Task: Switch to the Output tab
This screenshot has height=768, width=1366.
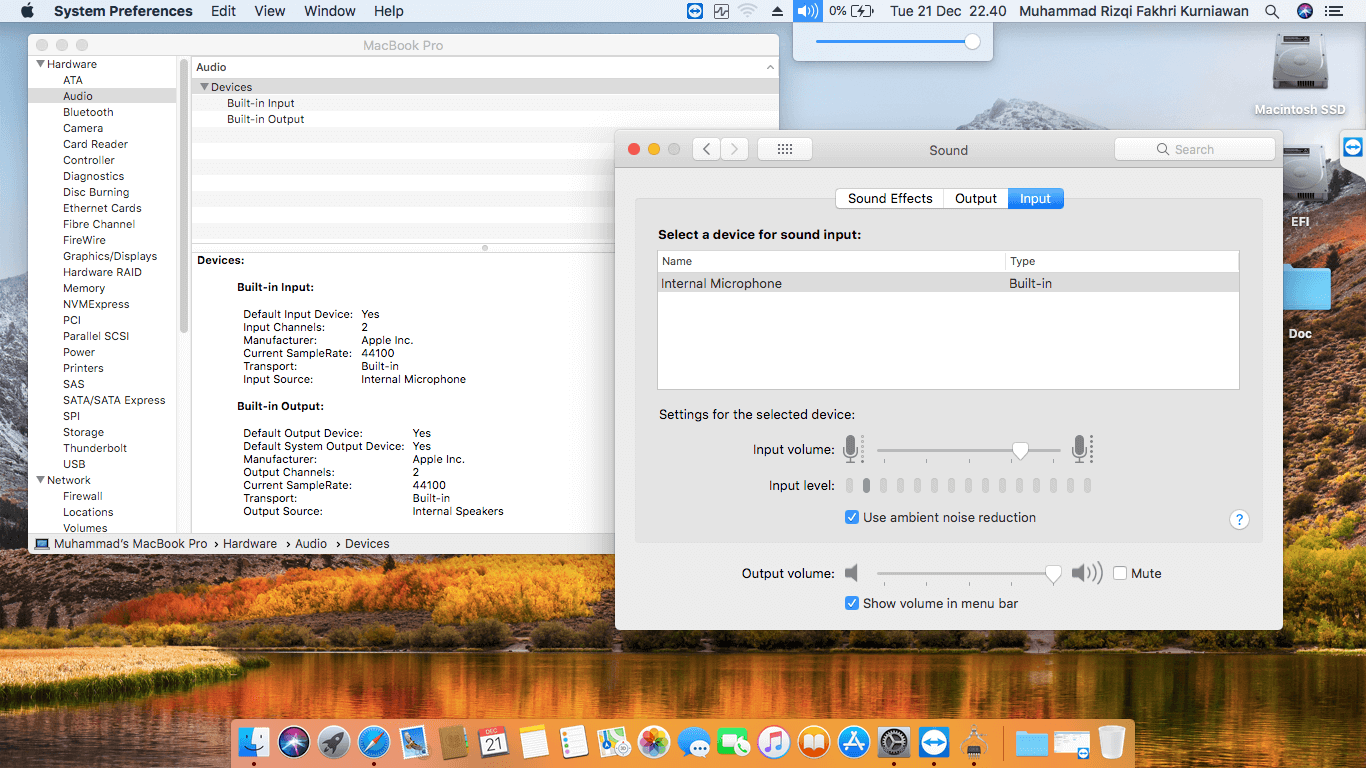Action: 976,198
